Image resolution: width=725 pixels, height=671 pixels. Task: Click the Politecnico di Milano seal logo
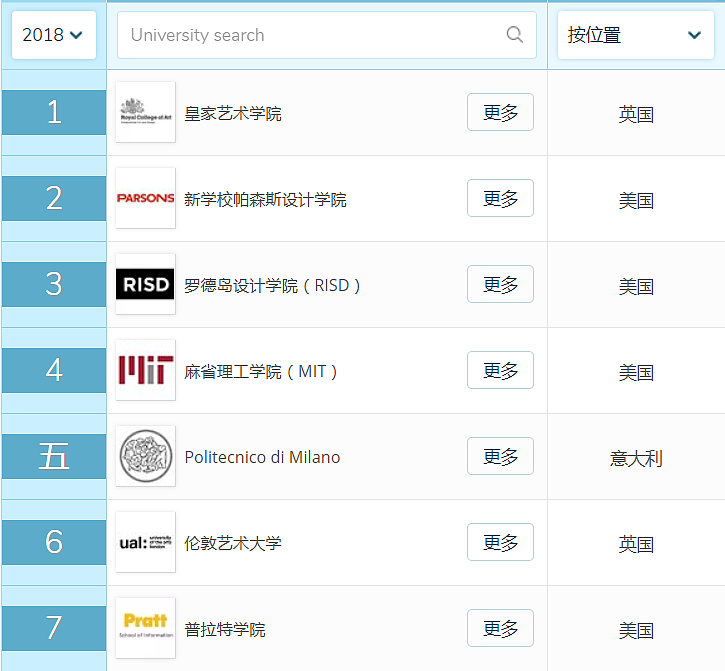[x=145, y=456]
